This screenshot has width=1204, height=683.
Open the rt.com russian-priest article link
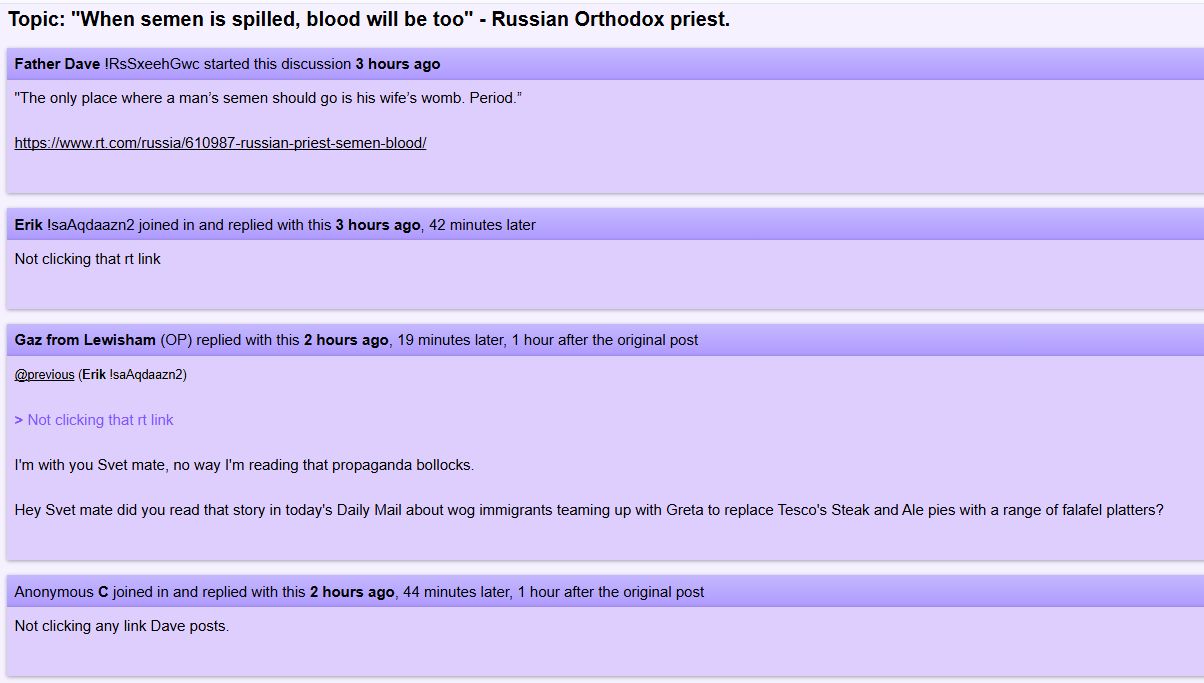point(220,143)
